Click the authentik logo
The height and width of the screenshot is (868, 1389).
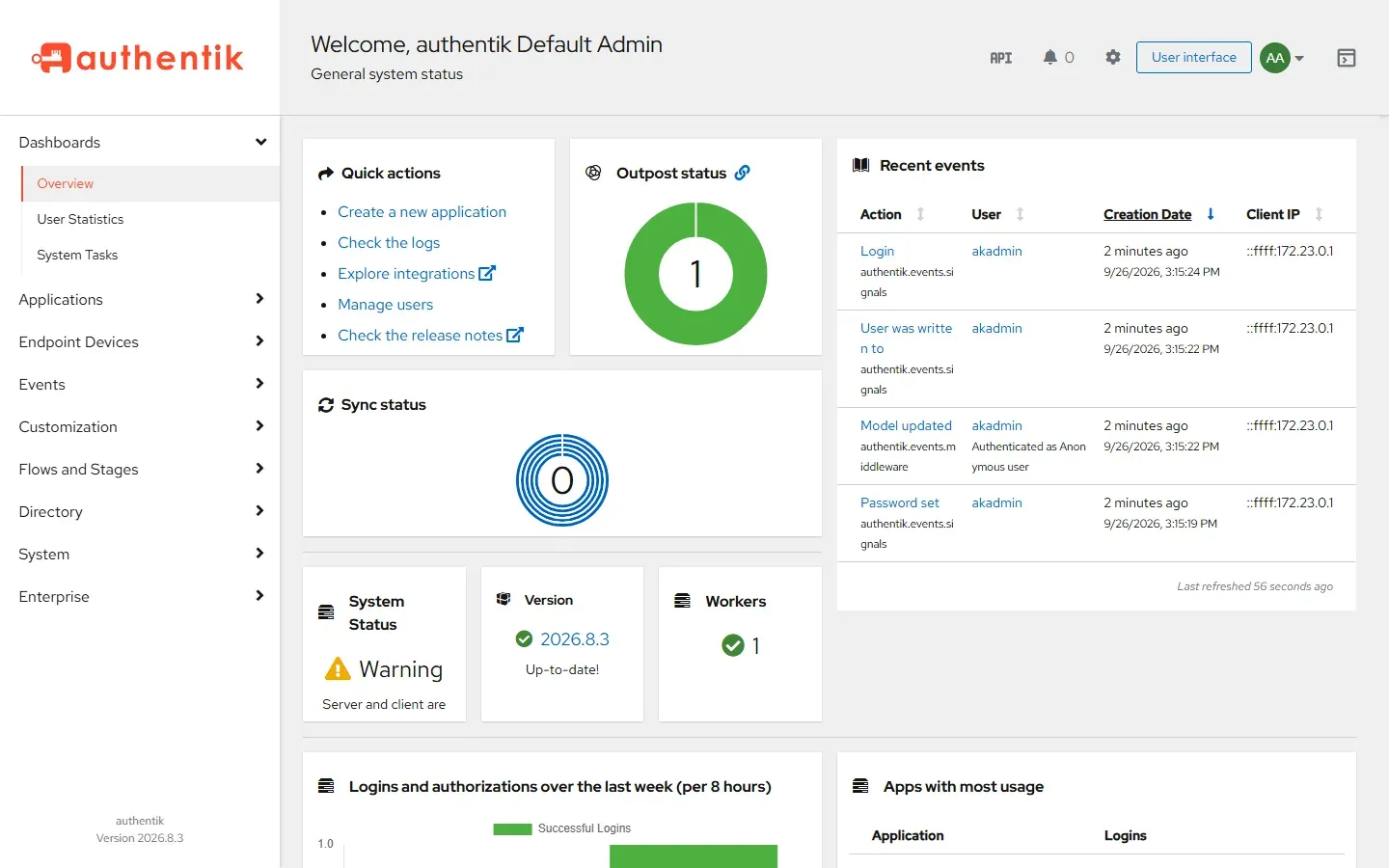[x=138, y=58]
